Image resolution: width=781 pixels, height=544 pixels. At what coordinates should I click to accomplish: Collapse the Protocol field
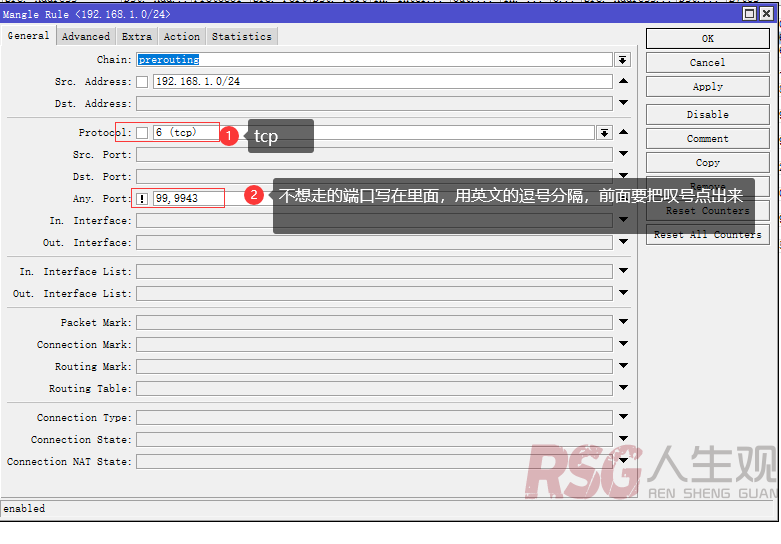(x=623, y=132)
